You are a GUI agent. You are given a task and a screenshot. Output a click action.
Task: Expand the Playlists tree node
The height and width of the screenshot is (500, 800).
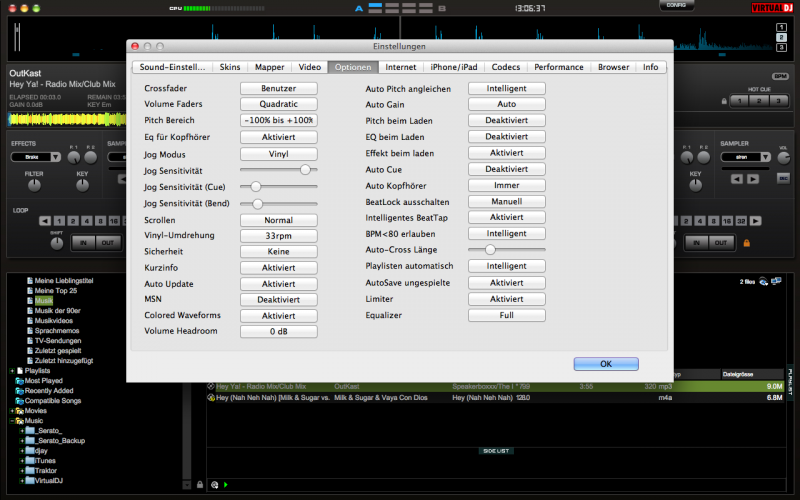click(x=12, y=371)
